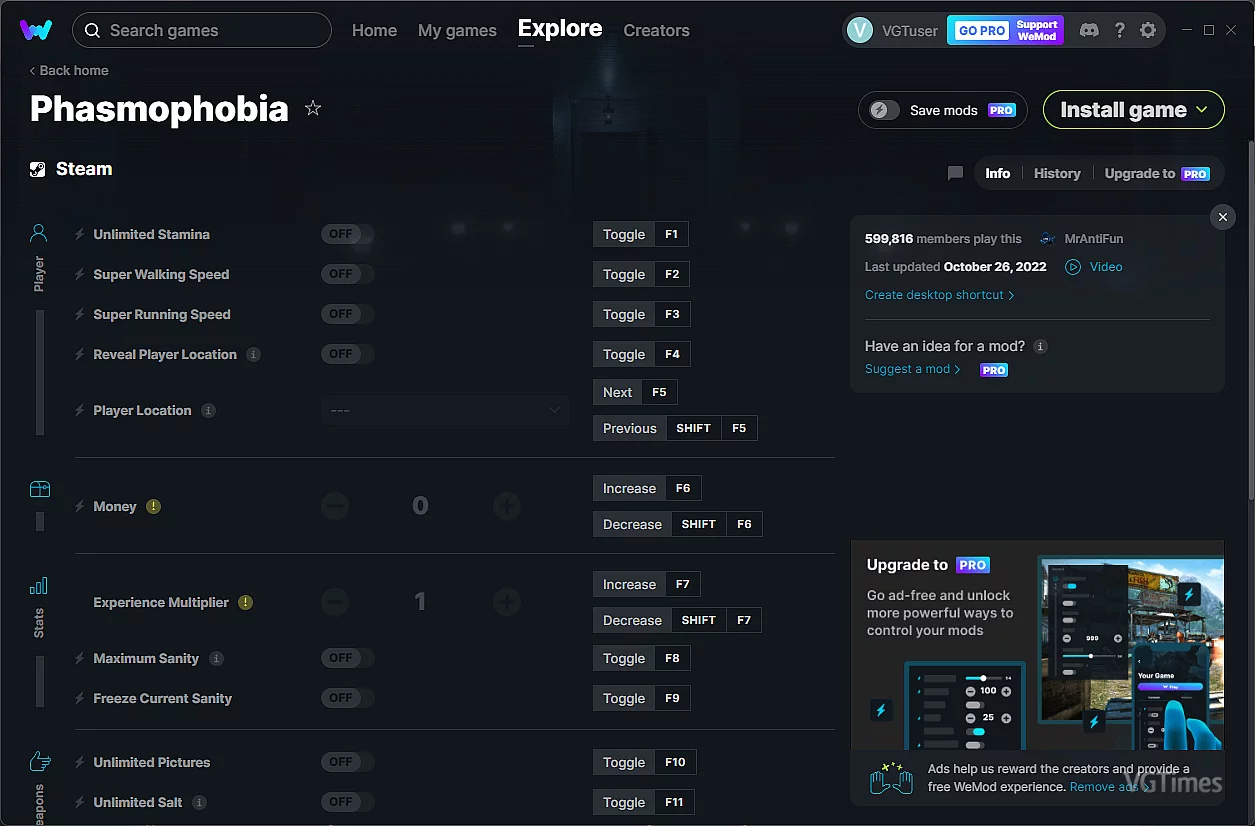Click info icon next to Reveal Player Location
This screenshot has height=826, width=1255.
253,354
